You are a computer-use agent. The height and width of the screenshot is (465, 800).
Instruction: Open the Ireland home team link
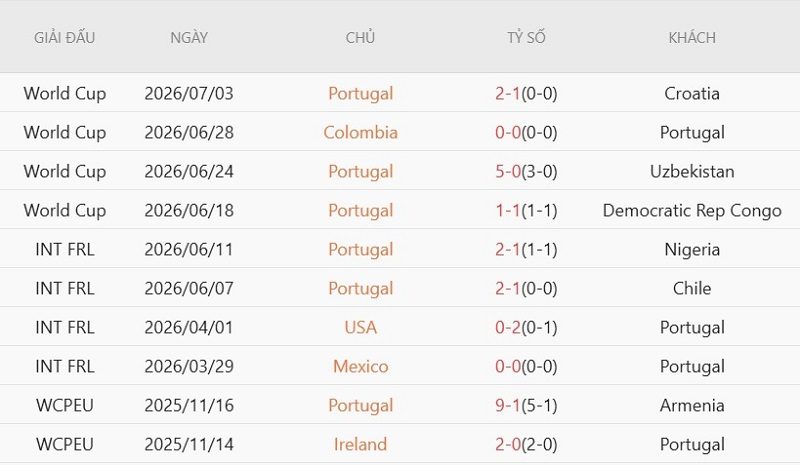click(361, 444)
